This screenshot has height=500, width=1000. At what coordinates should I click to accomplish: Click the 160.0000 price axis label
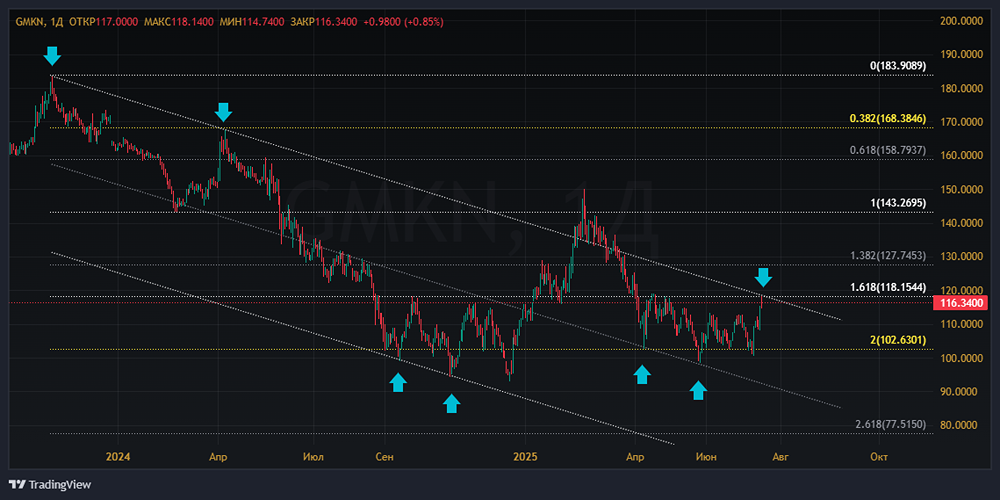coord(960,156)
